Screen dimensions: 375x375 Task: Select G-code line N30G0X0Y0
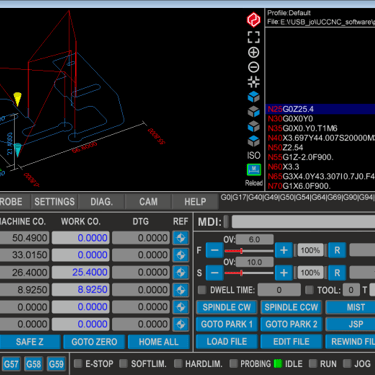click(x=320, y=119)
